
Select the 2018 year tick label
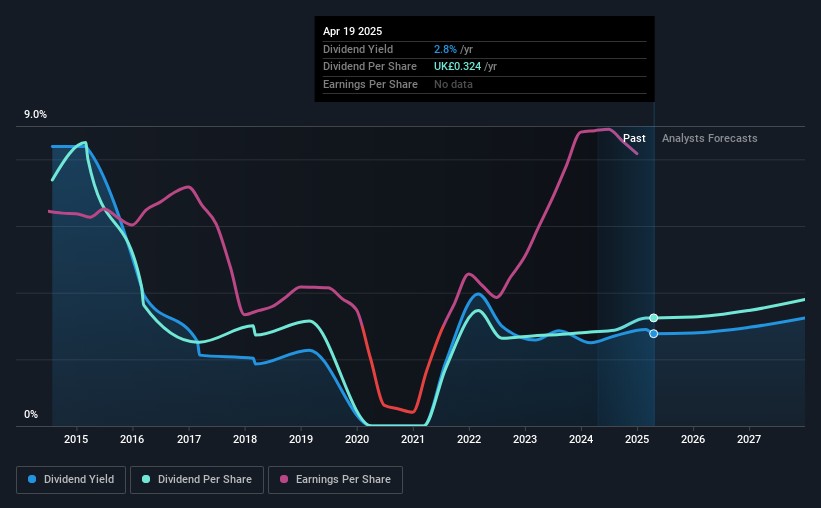245,439
